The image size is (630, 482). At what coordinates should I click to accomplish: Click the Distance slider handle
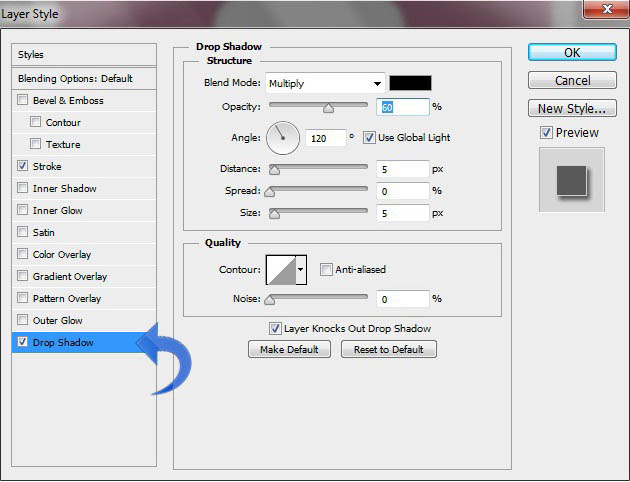pyautogui.click(x=274, y=170)
